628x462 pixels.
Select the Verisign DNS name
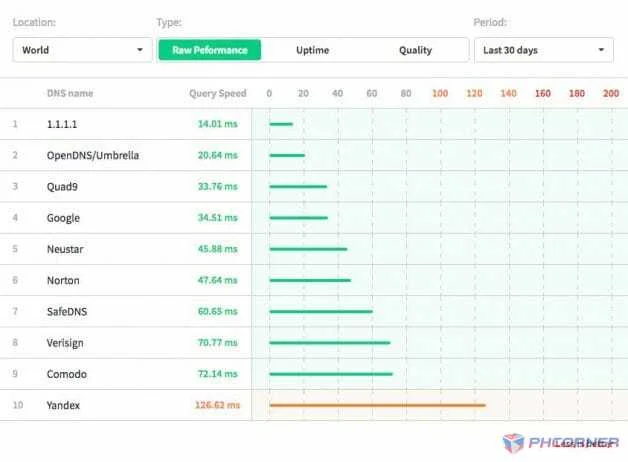[65, 343]
